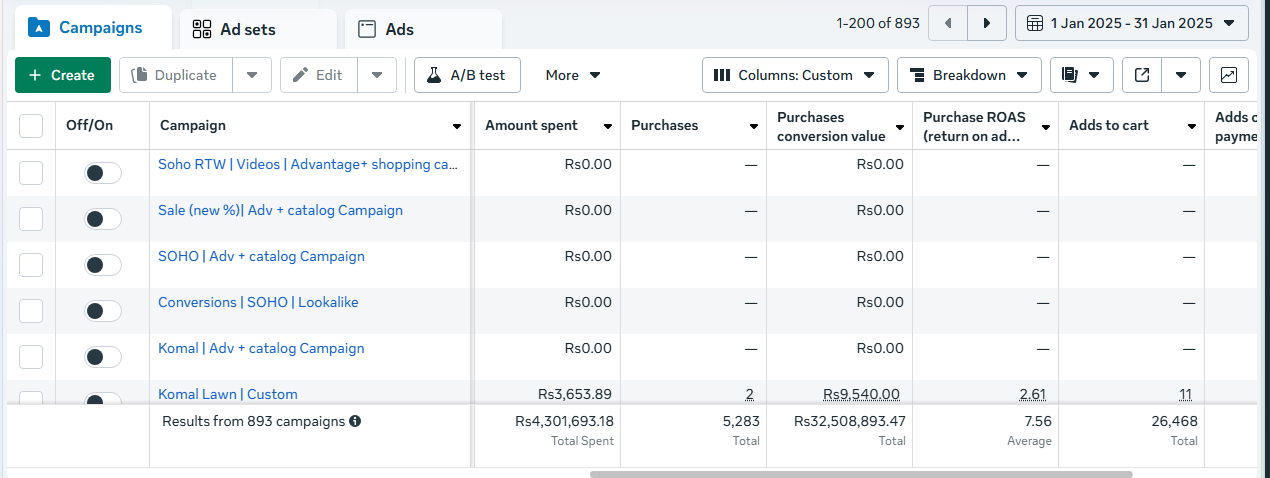
Task: Click the 1-200 of 893 page indicator
Action: (878, 23)
